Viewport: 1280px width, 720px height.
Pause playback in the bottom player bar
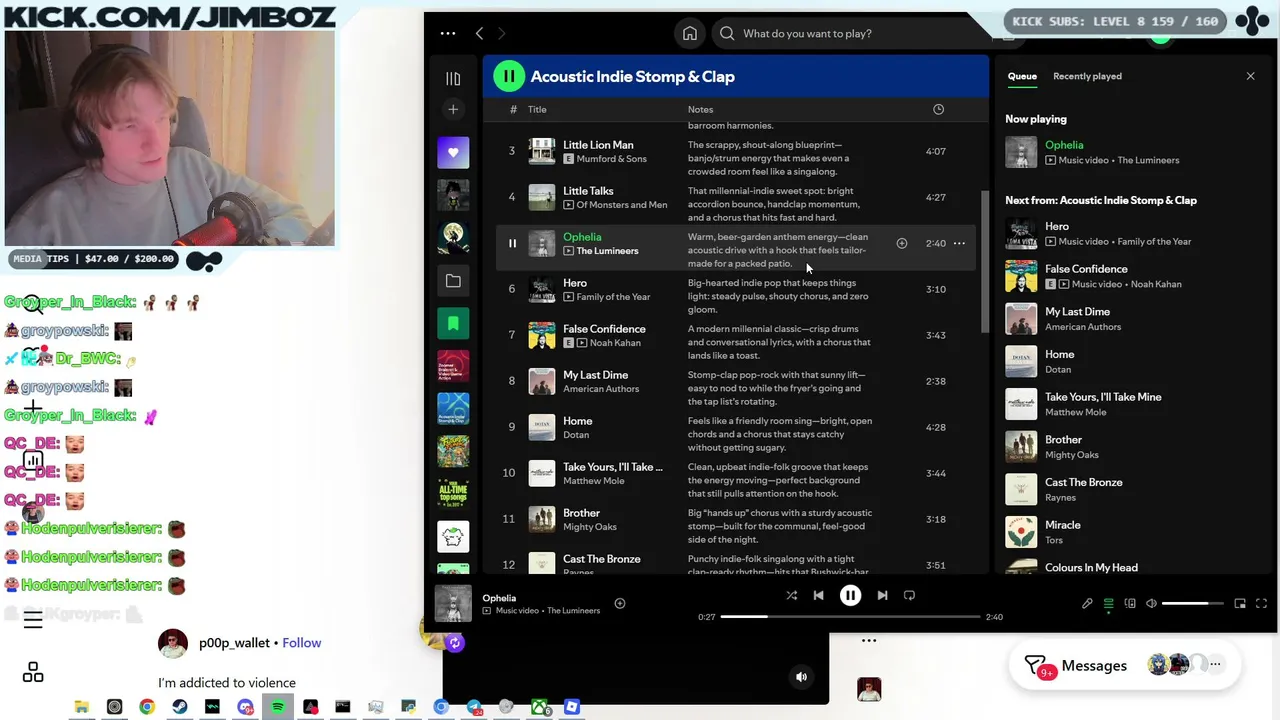850,595
